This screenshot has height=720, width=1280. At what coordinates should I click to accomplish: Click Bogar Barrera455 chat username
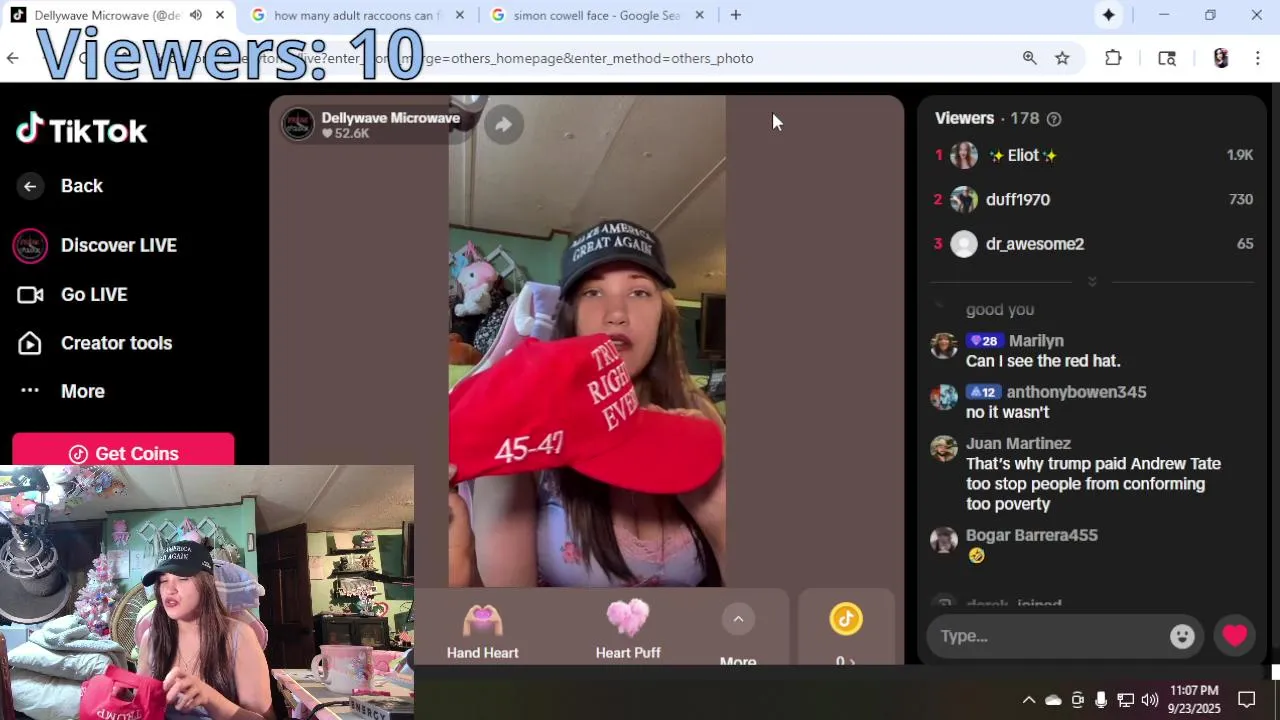coord(1031,535)
